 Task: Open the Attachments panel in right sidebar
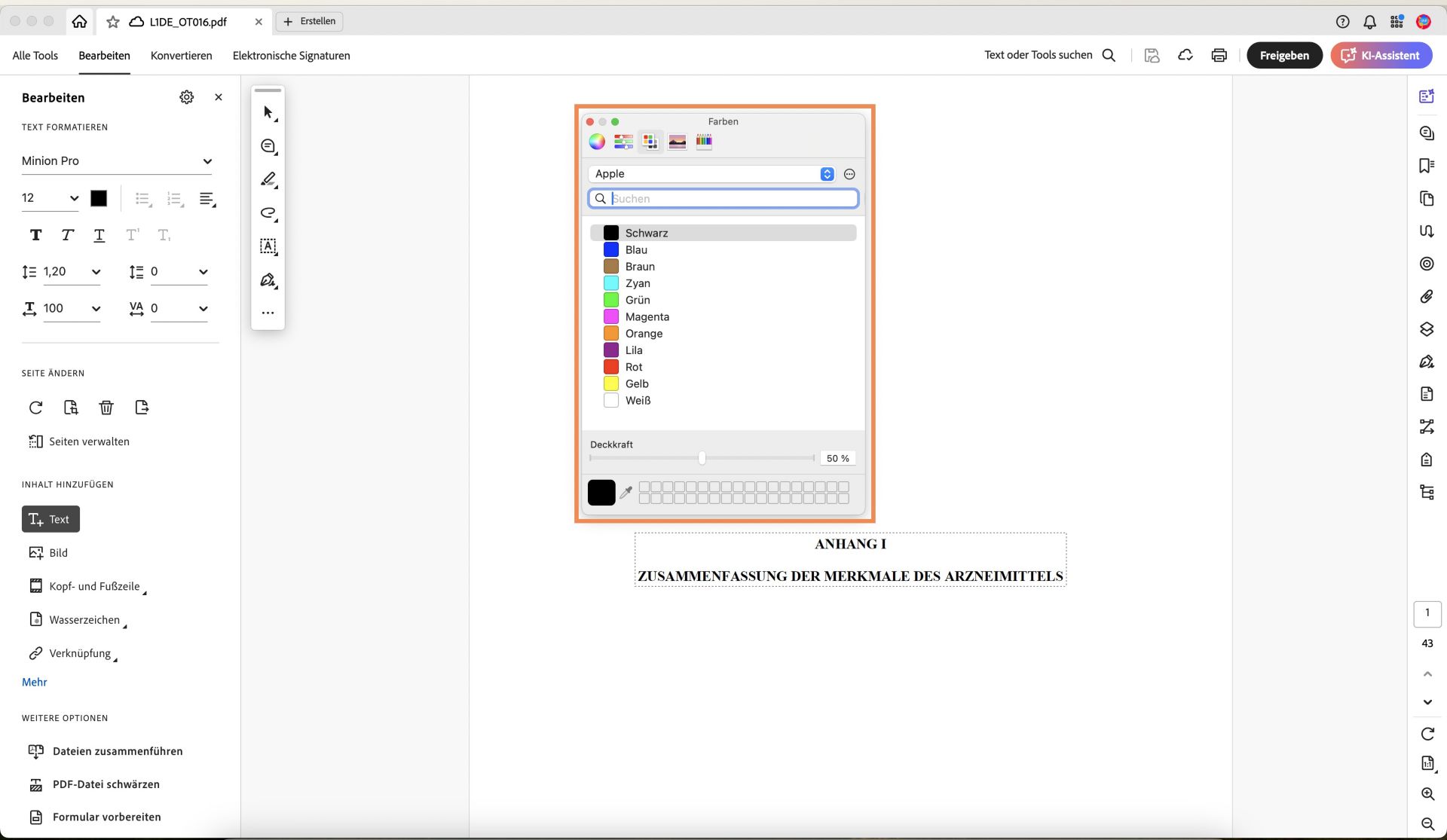1427,297
